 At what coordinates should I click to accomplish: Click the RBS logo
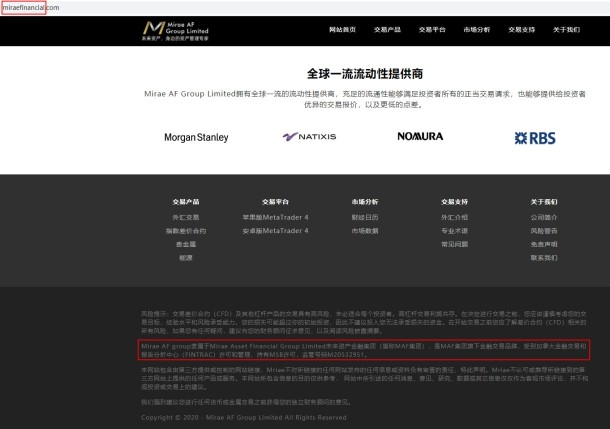pyautogui.click(x=535, y=138)
